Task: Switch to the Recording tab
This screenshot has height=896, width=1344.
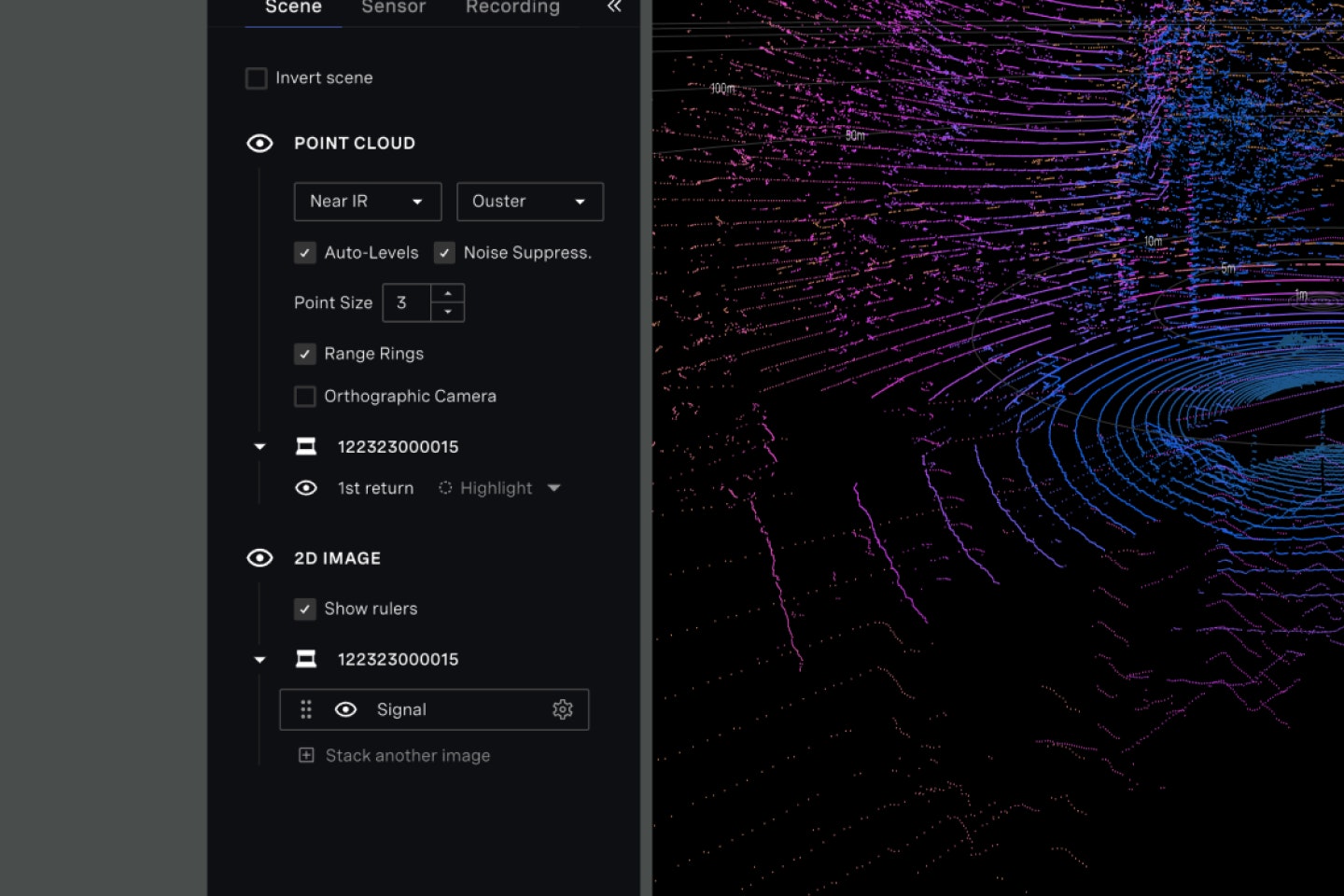Action: (512, 7)
